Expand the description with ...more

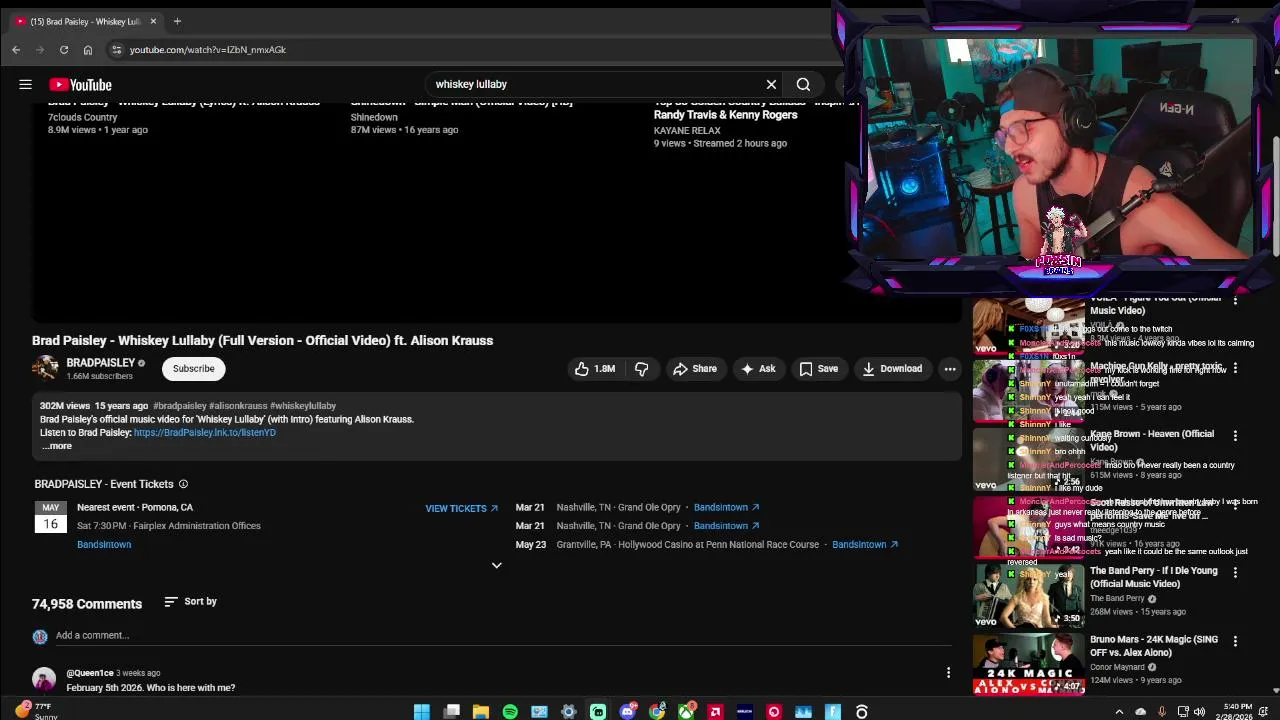[x=57, y=446]
